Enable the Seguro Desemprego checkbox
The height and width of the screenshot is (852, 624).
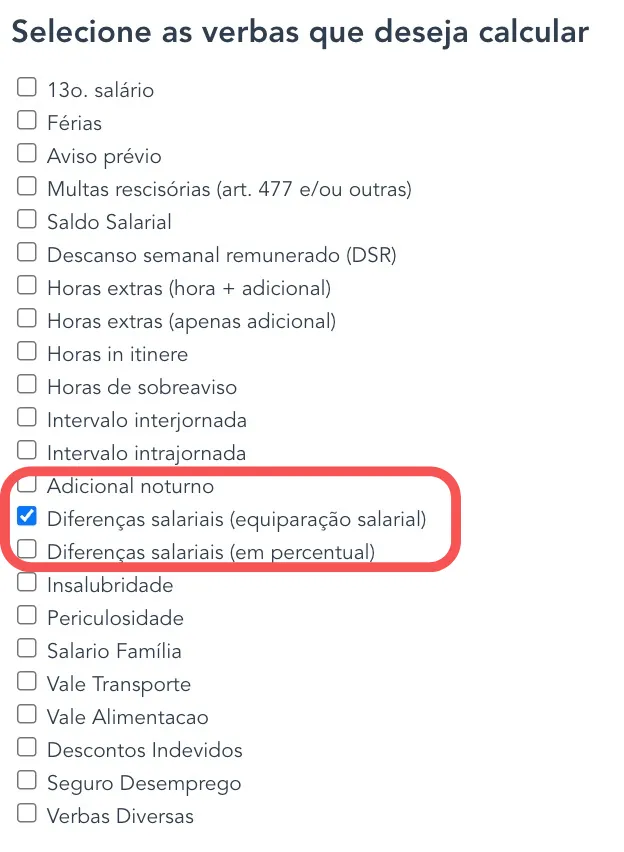(x=27, y=781)
